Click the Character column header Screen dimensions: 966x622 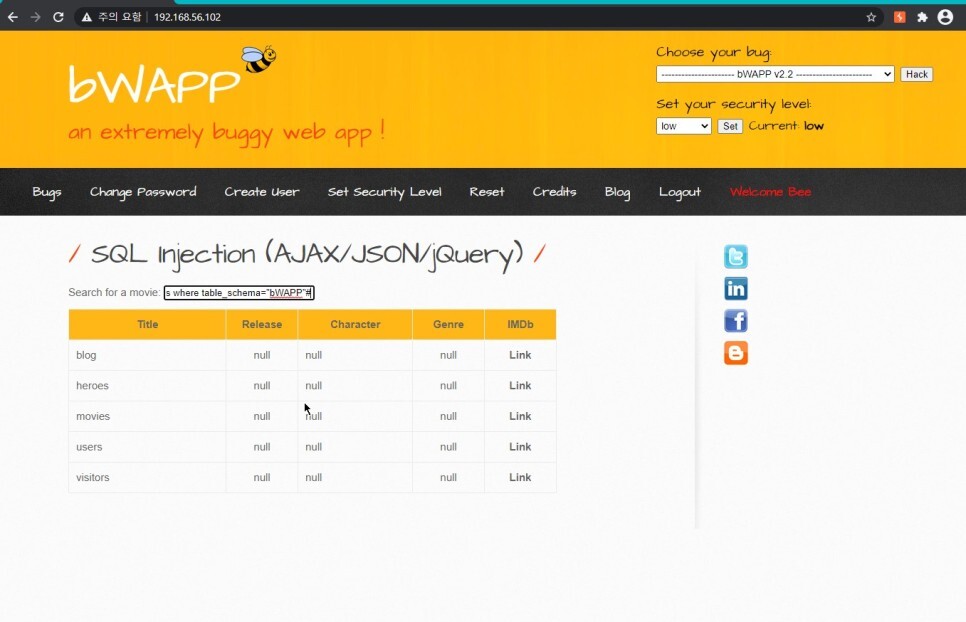[355, 325]
